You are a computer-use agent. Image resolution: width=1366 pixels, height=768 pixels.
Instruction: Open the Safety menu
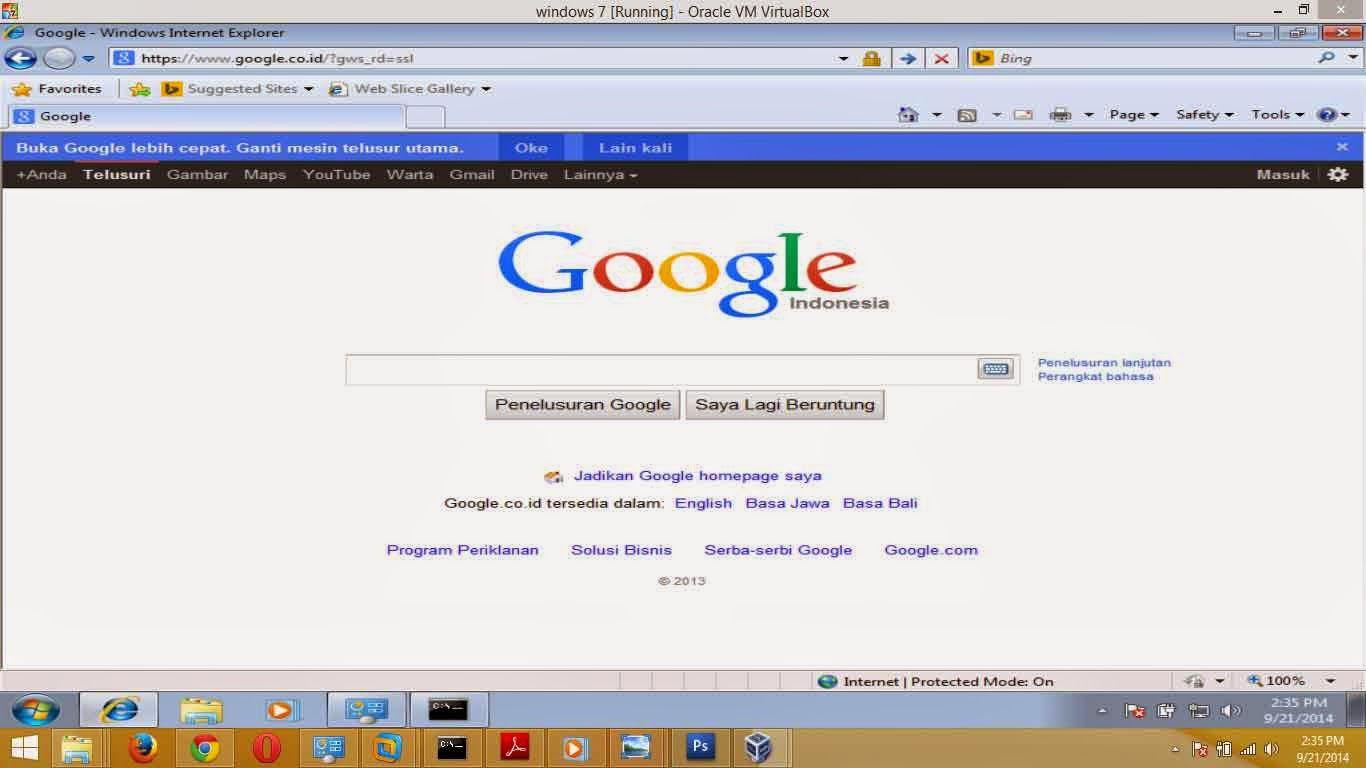pos(1205,115)
